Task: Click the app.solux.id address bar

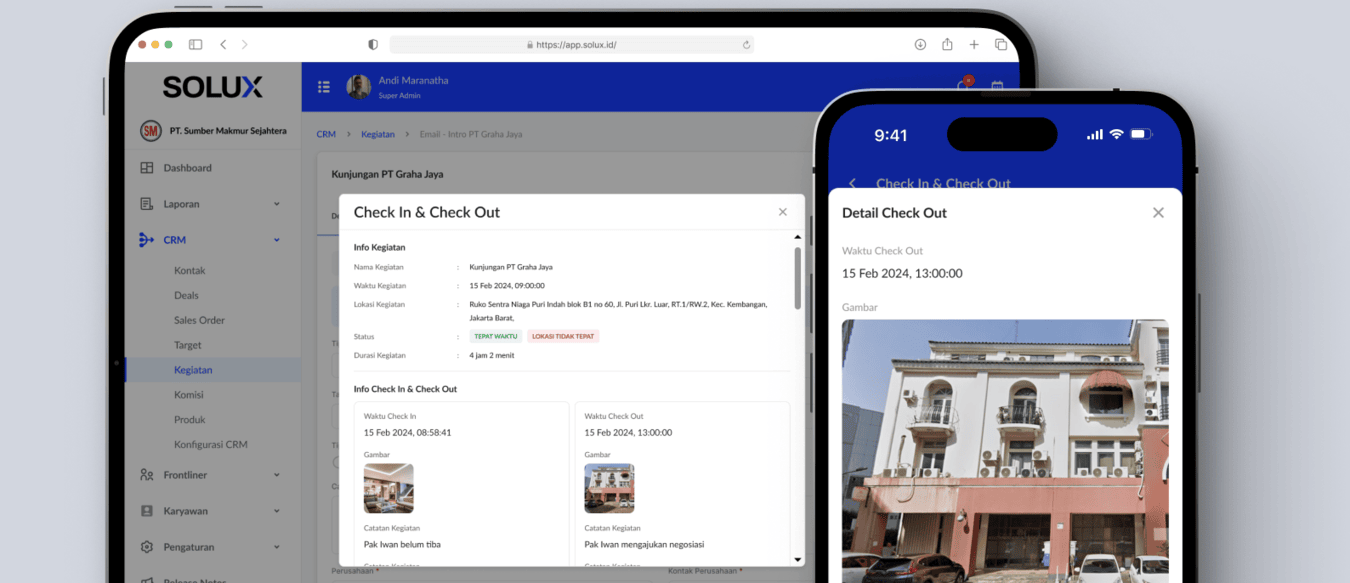Action: (571, 45)
